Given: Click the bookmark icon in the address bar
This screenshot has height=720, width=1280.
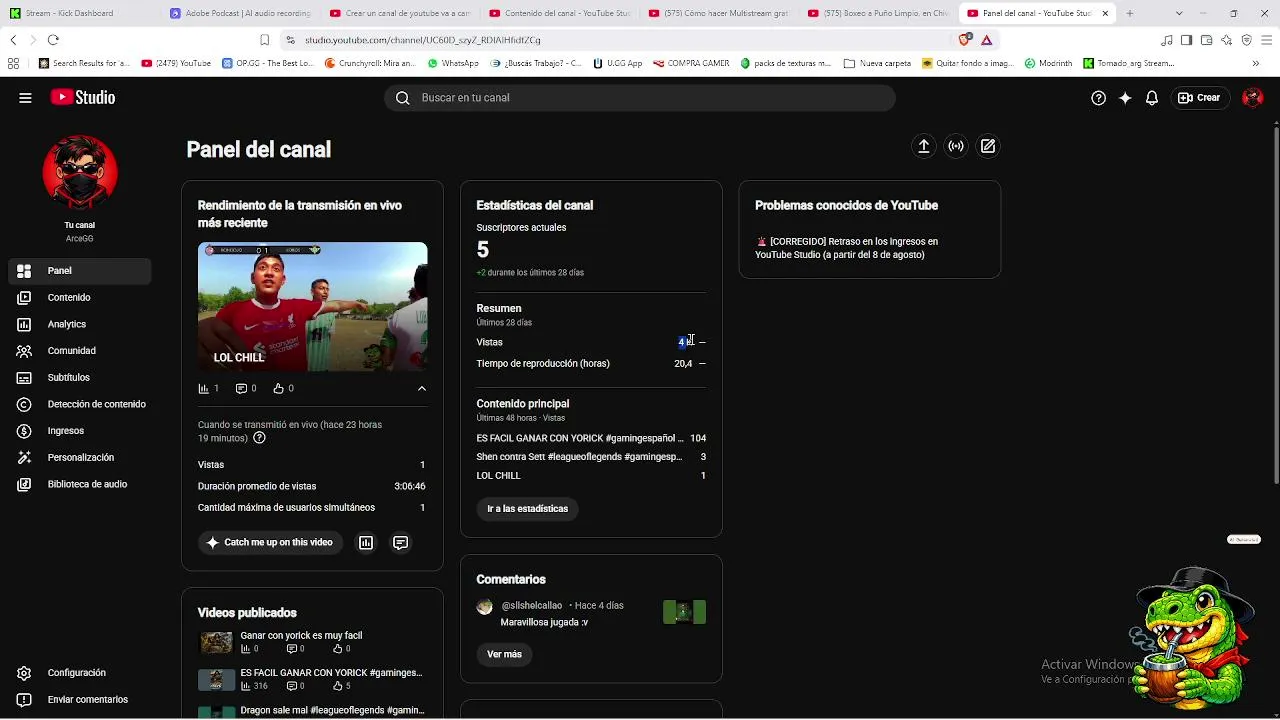Looking at the screenshot, I should (x=264, y=40).
